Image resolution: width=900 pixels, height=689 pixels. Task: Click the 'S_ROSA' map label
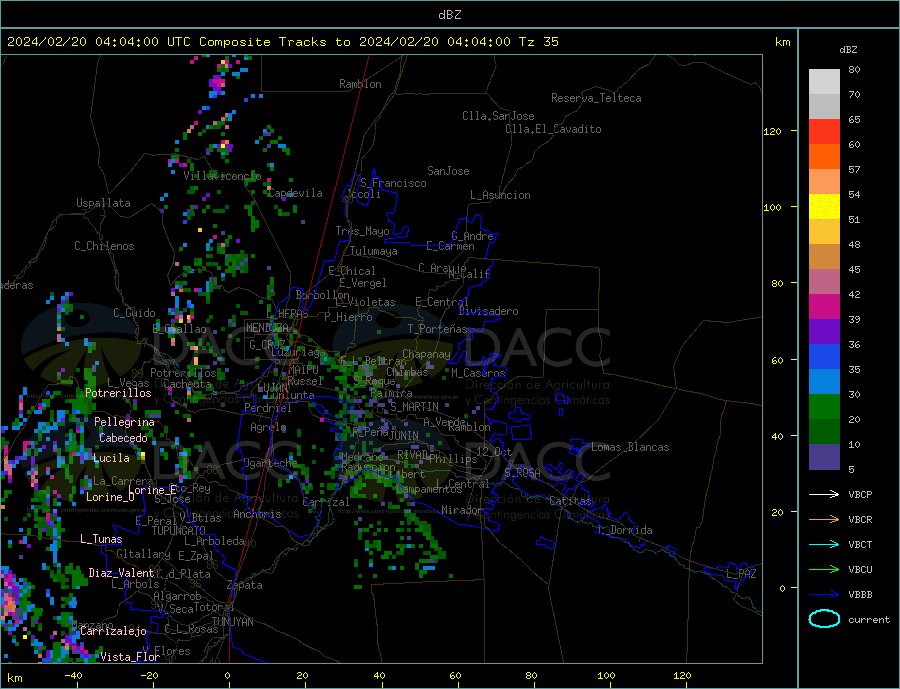tap(522, 473)
